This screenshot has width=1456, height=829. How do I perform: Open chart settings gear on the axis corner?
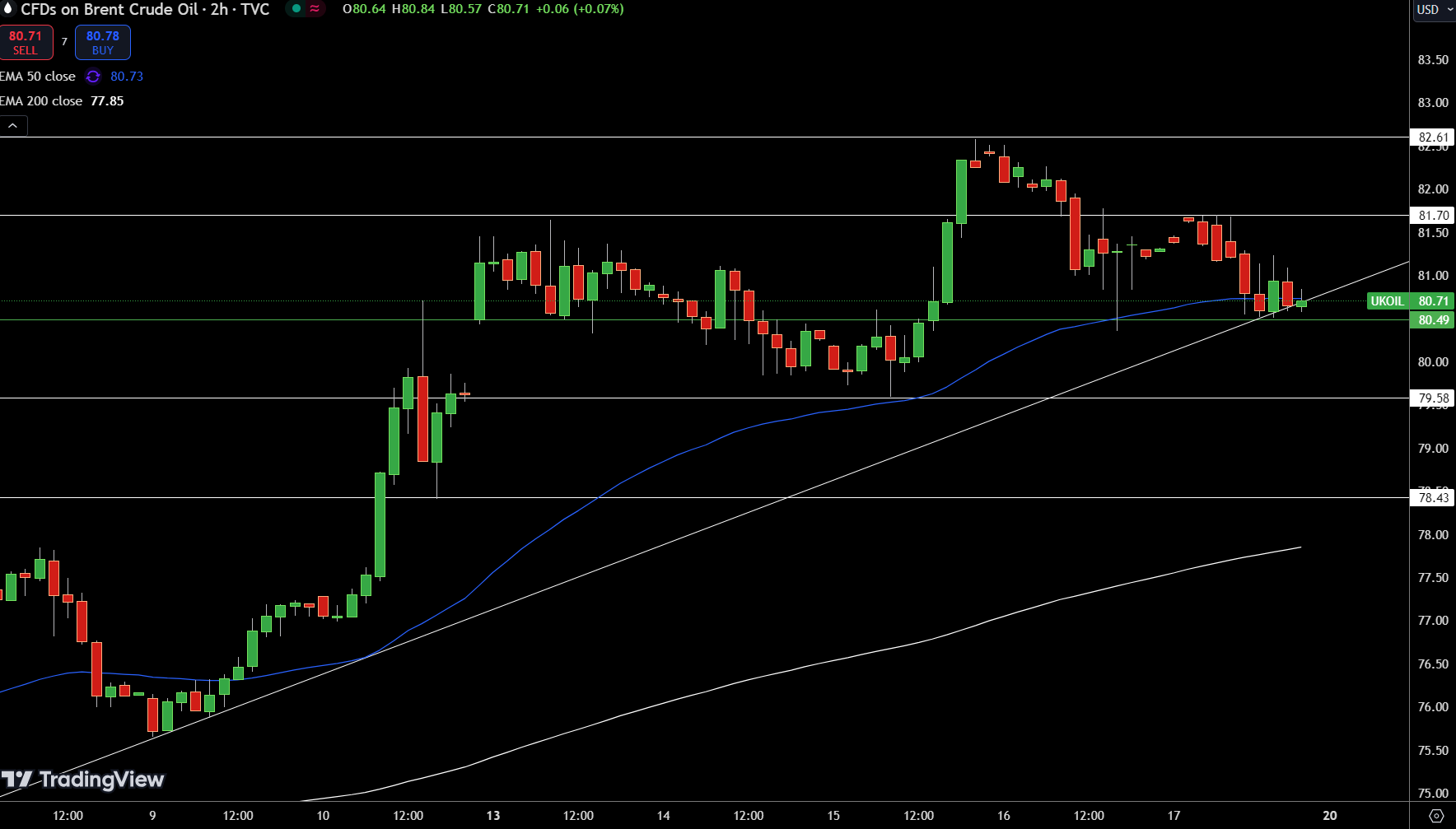[1436, 816]
